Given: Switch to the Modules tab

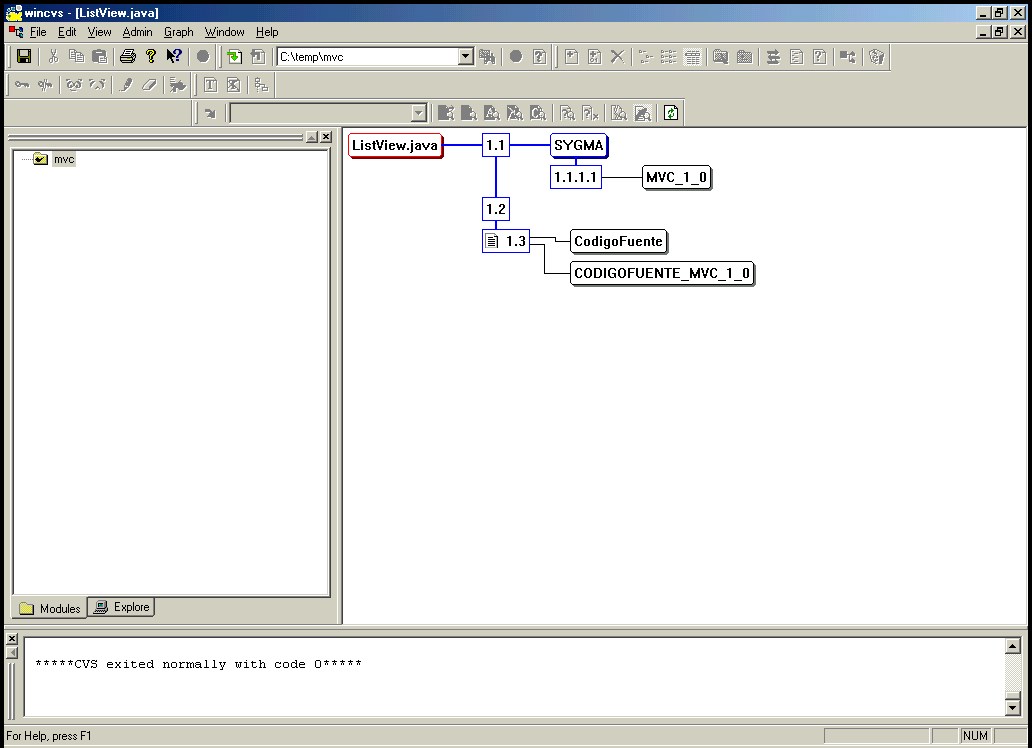Looking at the screenshot, I should (x=50, y=608).
